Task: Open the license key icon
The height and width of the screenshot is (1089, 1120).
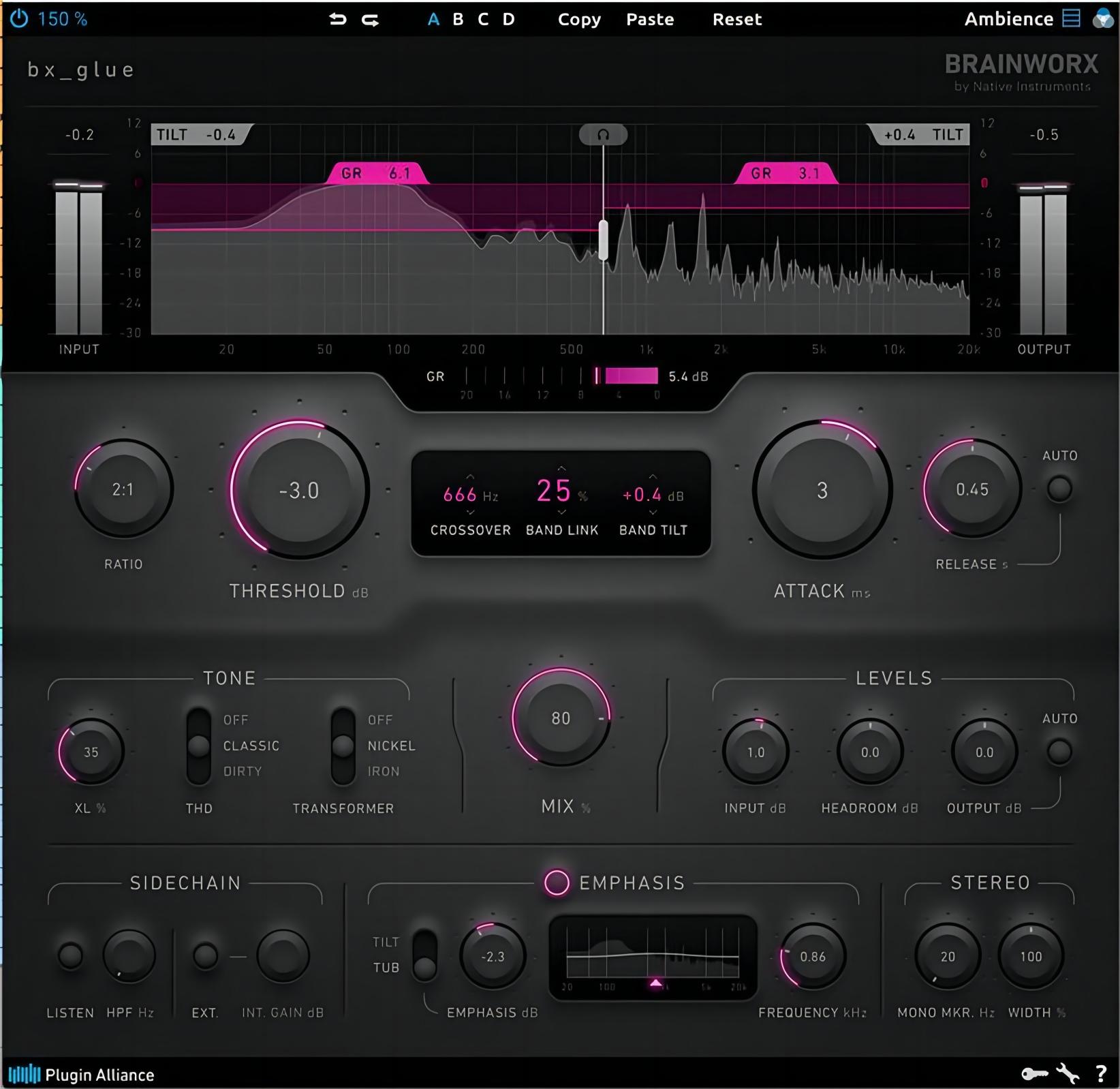Action: tap(1035, 1074)
